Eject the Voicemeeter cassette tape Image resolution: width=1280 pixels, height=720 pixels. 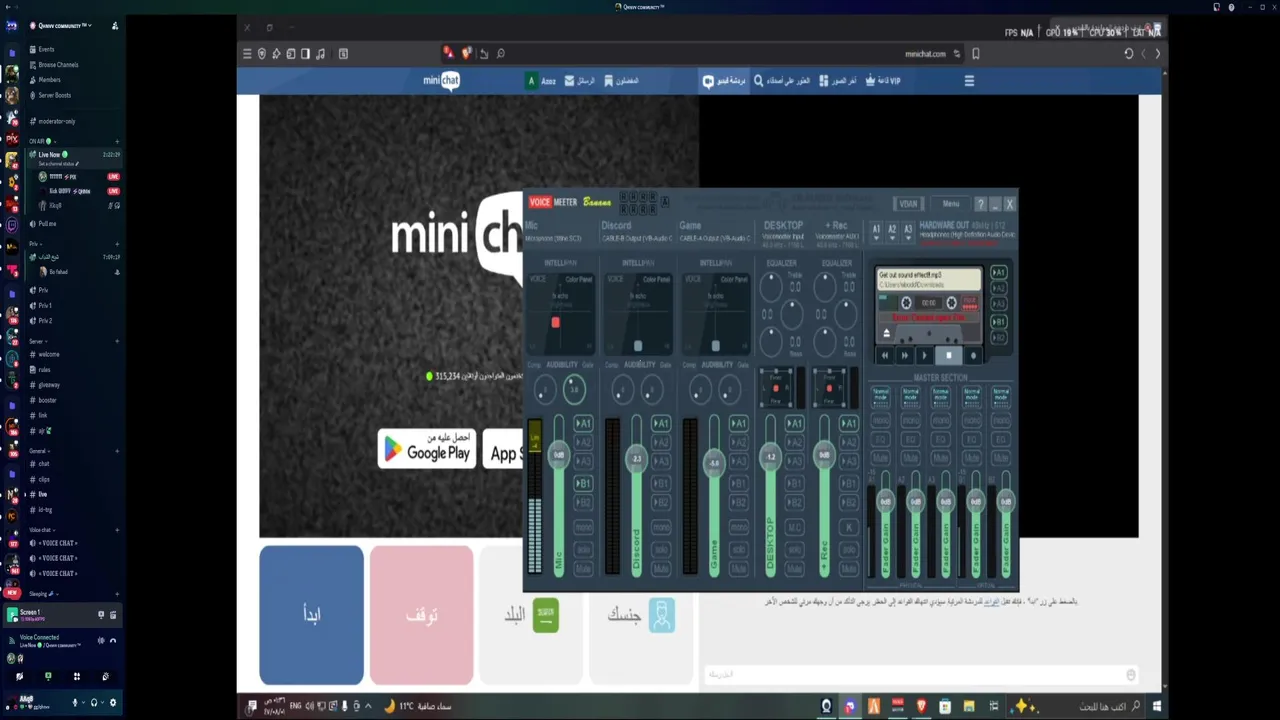(886, 333)
